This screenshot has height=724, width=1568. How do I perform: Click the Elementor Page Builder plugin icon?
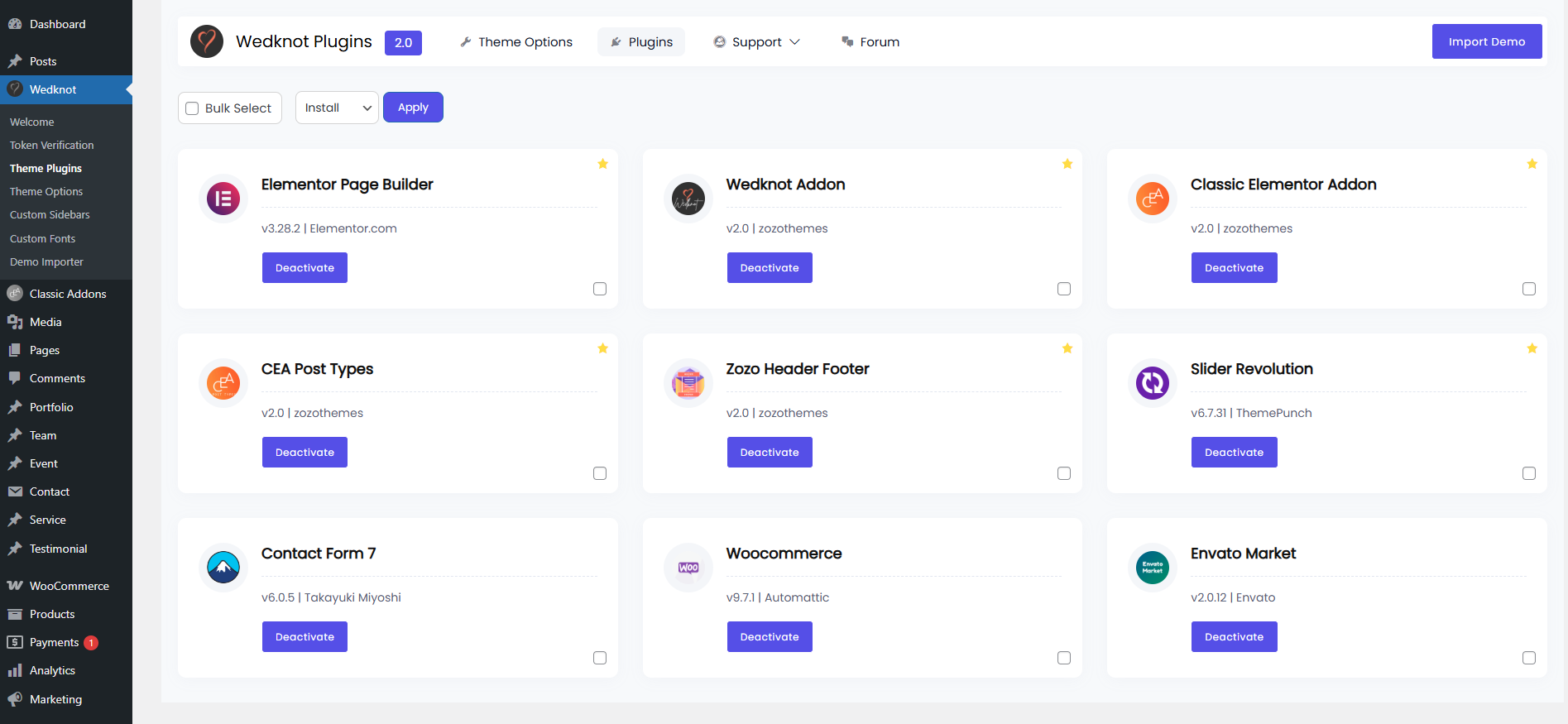[223, 199]
